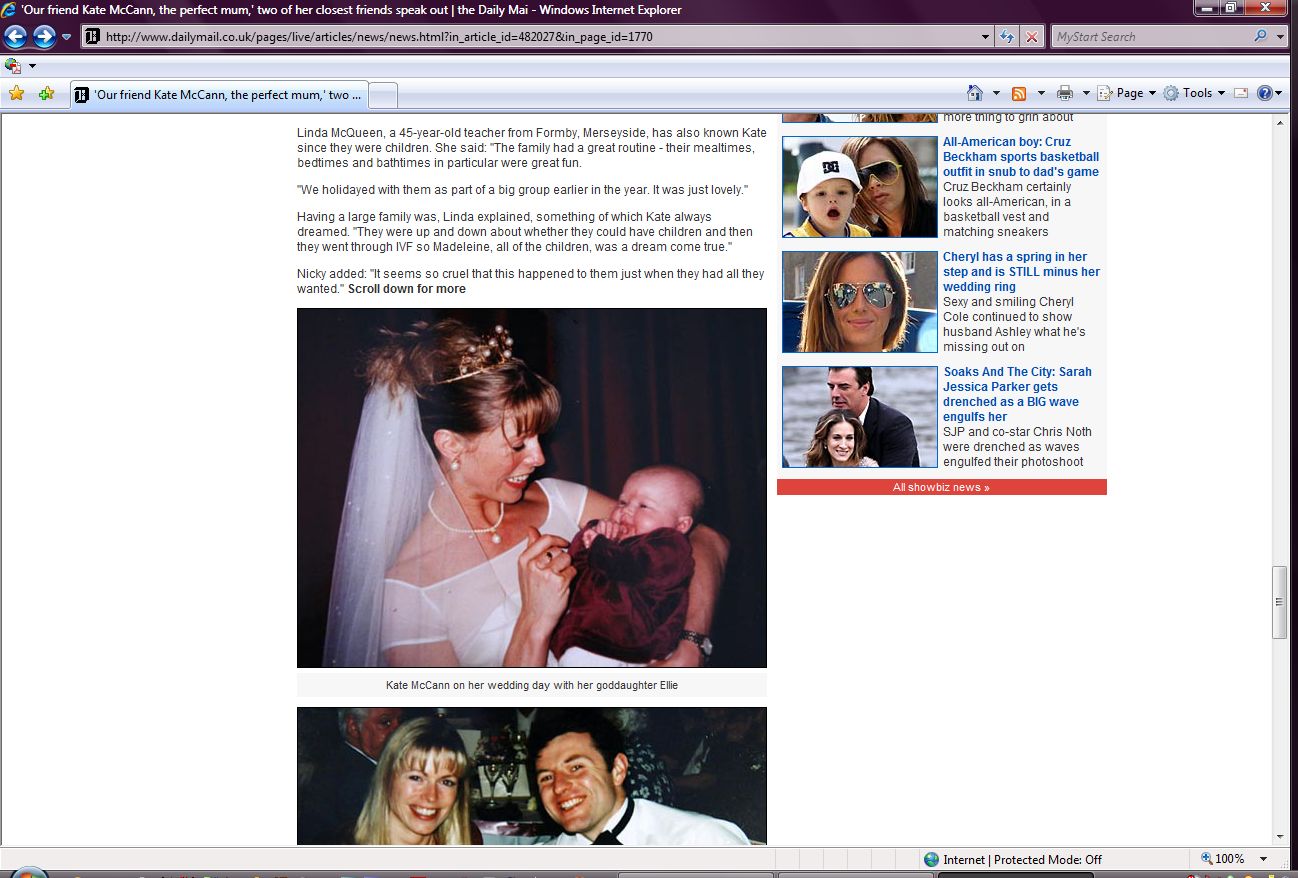1298x878 pixels.
Task: Open the zoom level dropdown arrow
Action: [x=1263, y=859]
